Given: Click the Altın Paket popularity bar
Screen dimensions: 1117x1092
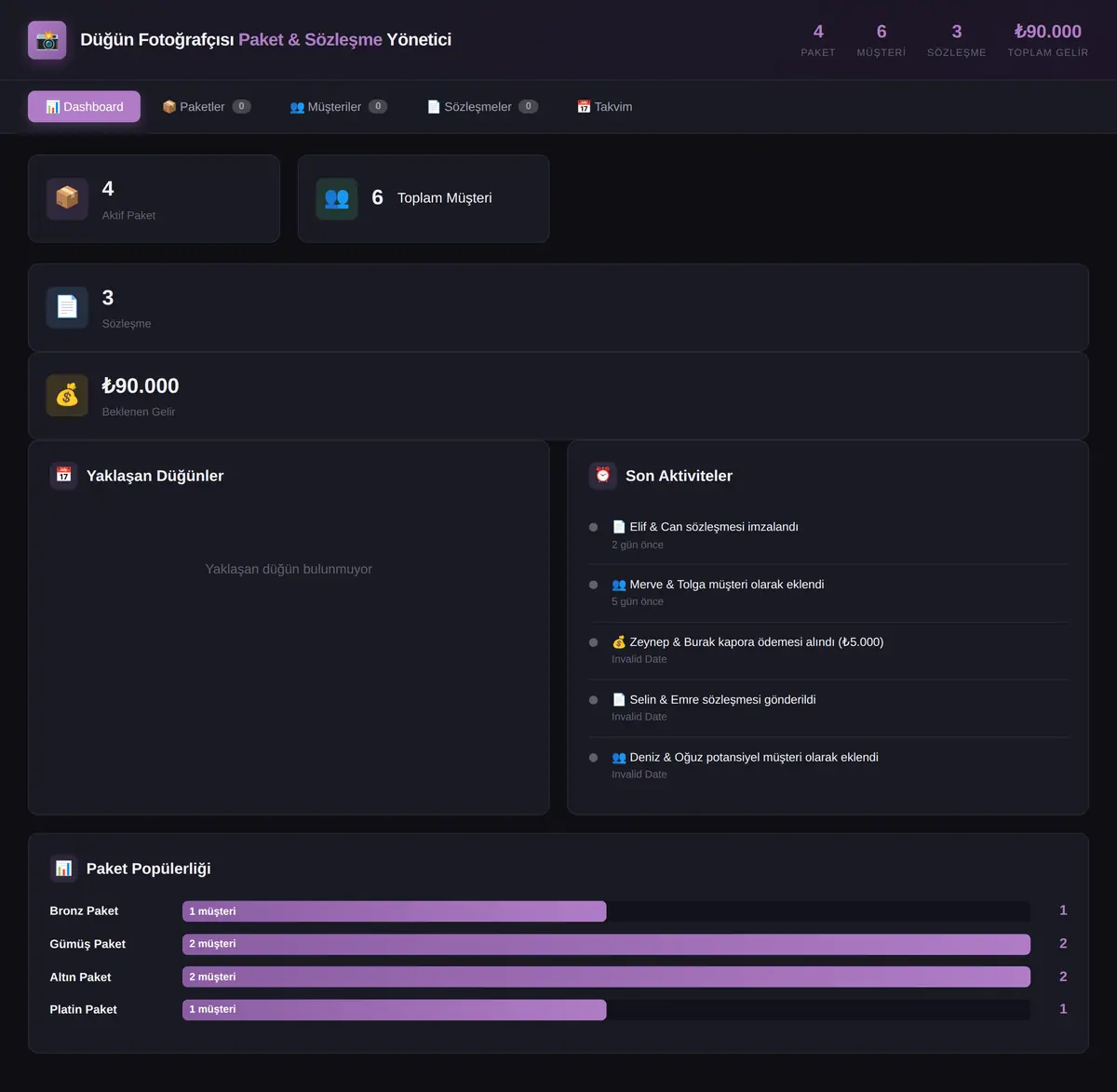Looking at the screenshot, I should (606, 977).
